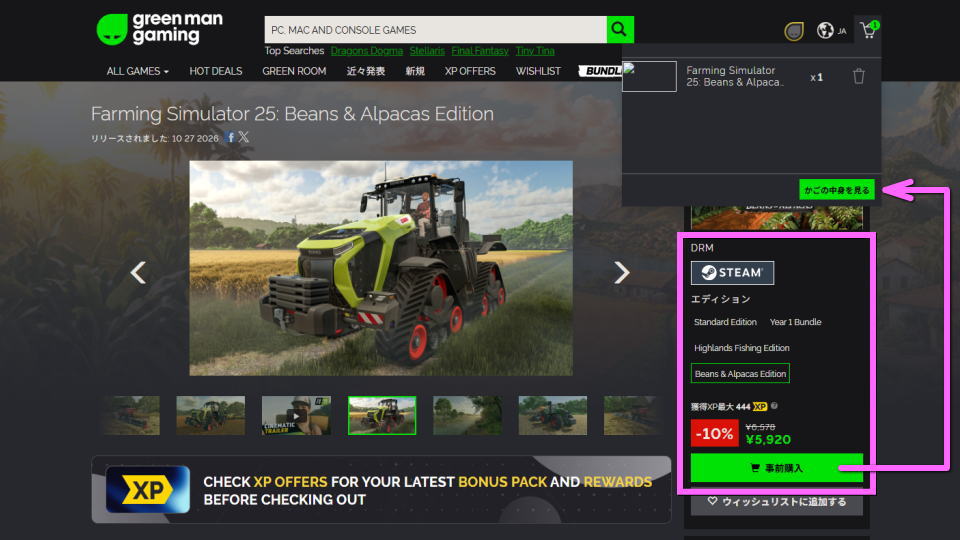Open the XP OFFERS menu item

(x=470, y=71)
